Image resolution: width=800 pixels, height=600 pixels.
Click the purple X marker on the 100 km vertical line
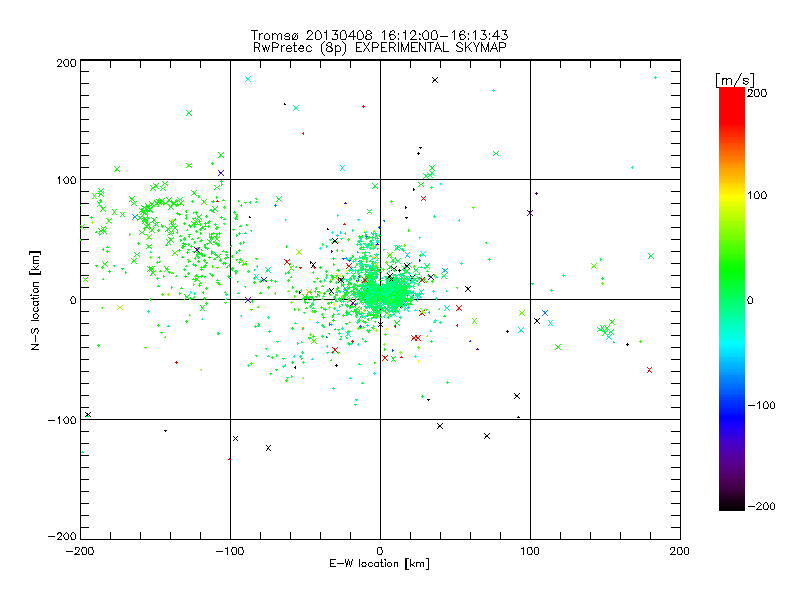[x=530, y=213]
